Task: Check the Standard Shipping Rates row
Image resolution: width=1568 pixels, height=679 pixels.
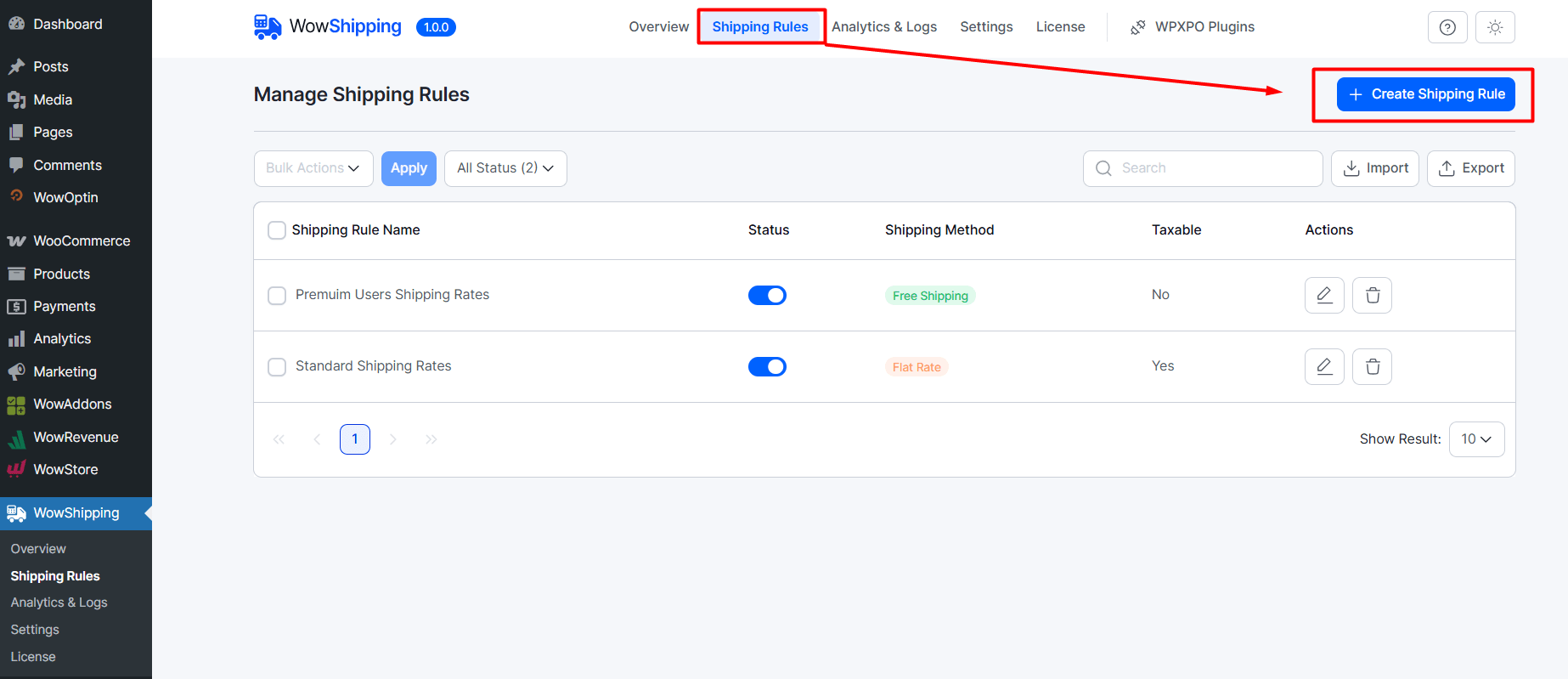Action: 277,367
